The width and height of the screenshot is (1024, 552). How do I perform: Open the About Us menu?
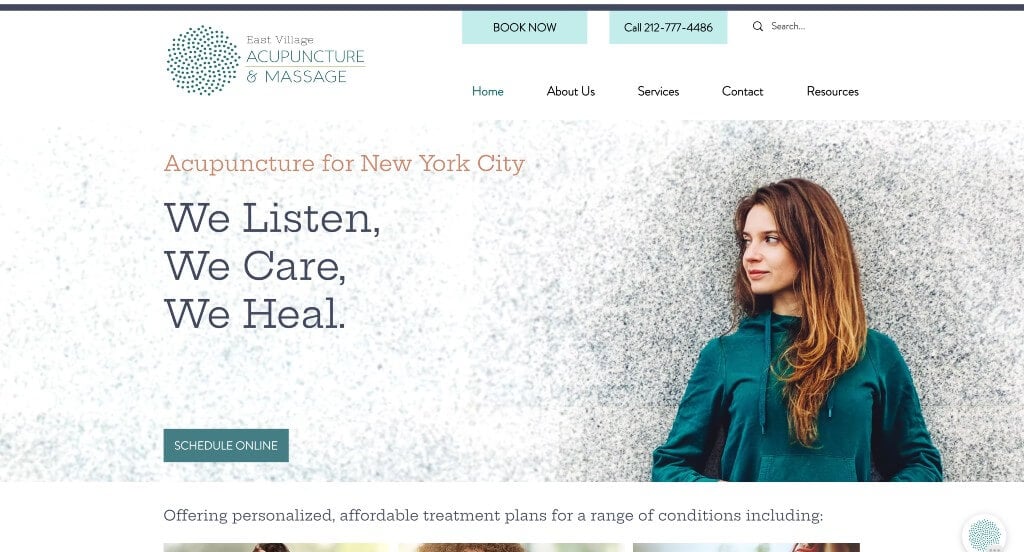tap(571, 91)
